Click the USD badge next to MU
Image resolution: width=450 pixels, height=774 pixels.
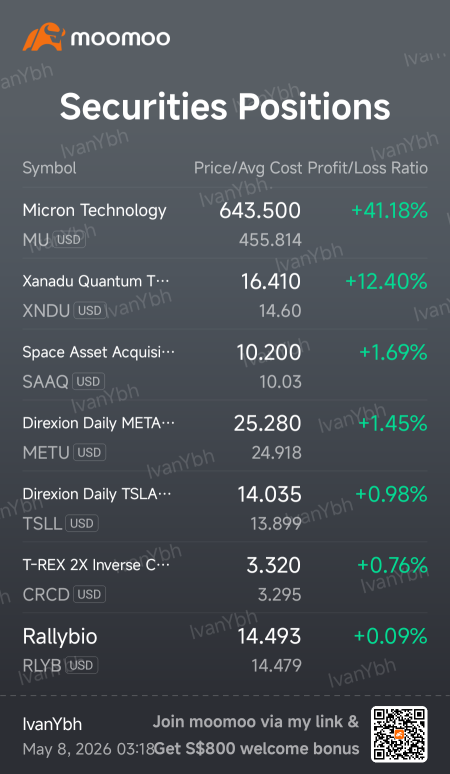coord(69,240)
